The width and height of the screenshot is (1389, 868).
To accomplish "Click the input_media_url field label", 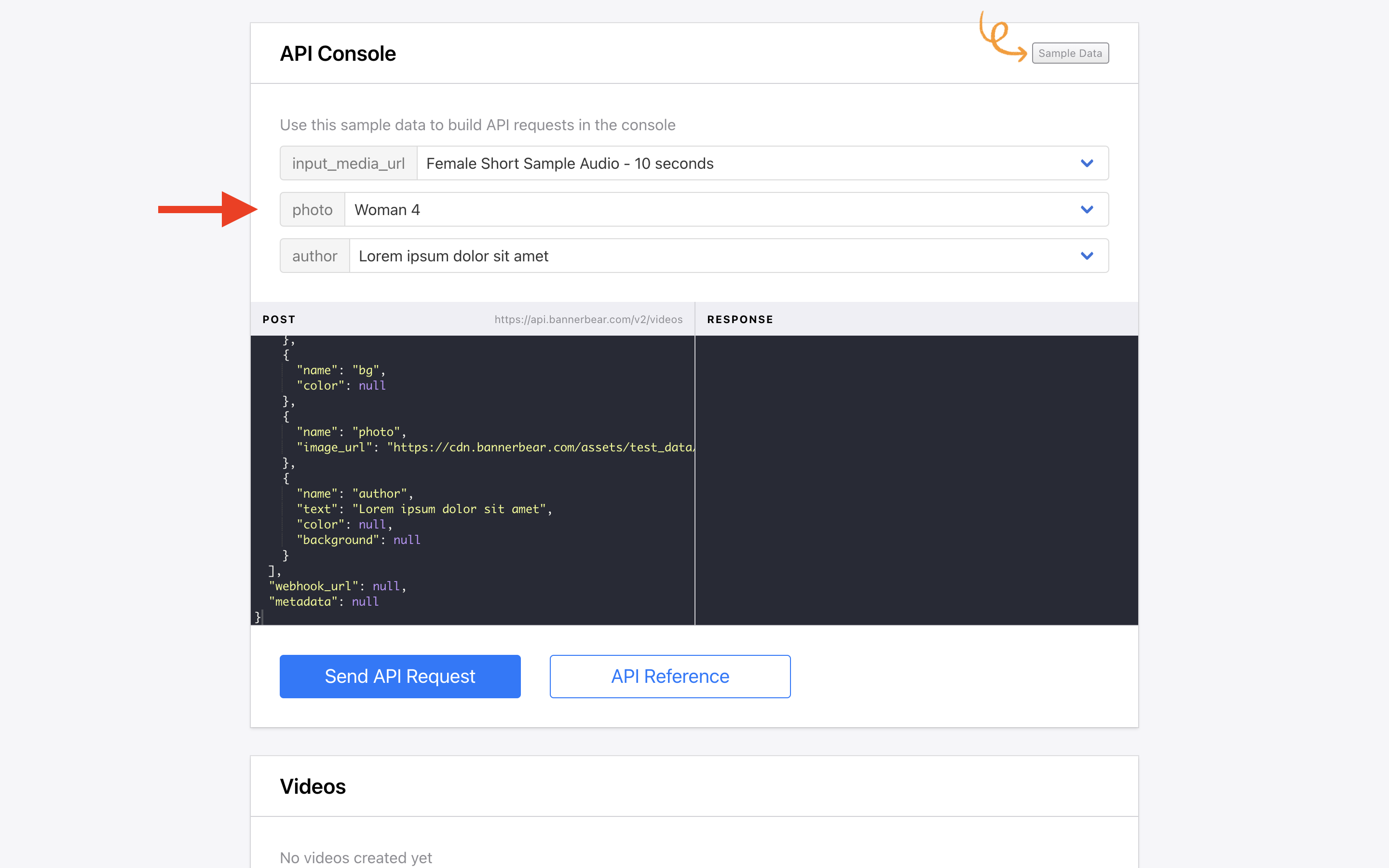I will [x=348, y=163].
